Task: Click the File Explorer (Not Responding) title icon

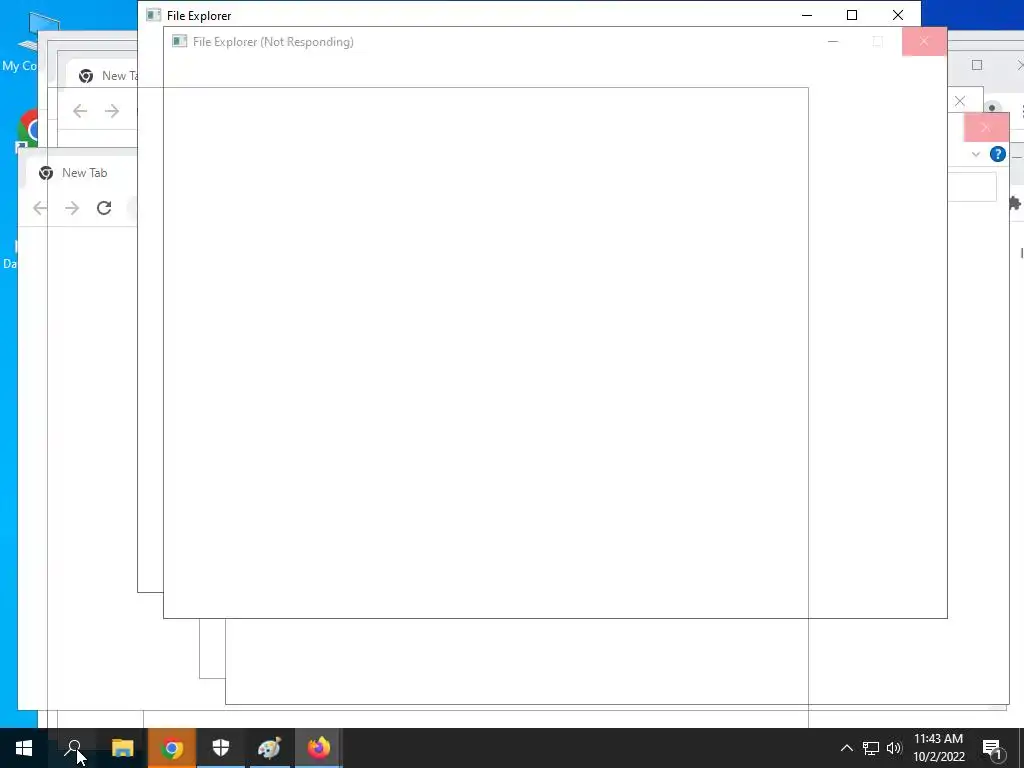Action: point(179,41)
